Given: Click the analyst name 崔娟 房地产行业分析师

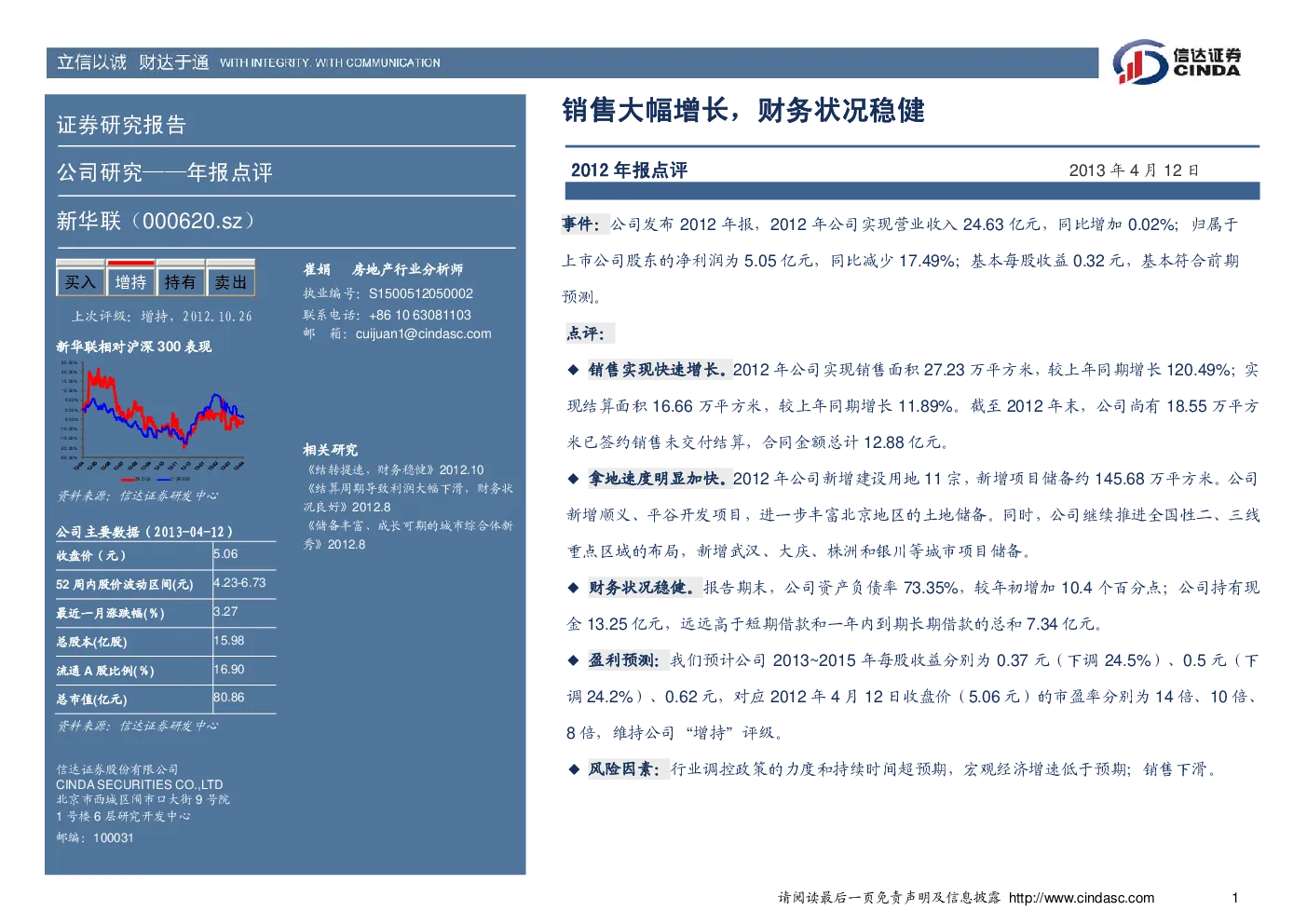Looking at the screenshot, I should coord(383,269).
